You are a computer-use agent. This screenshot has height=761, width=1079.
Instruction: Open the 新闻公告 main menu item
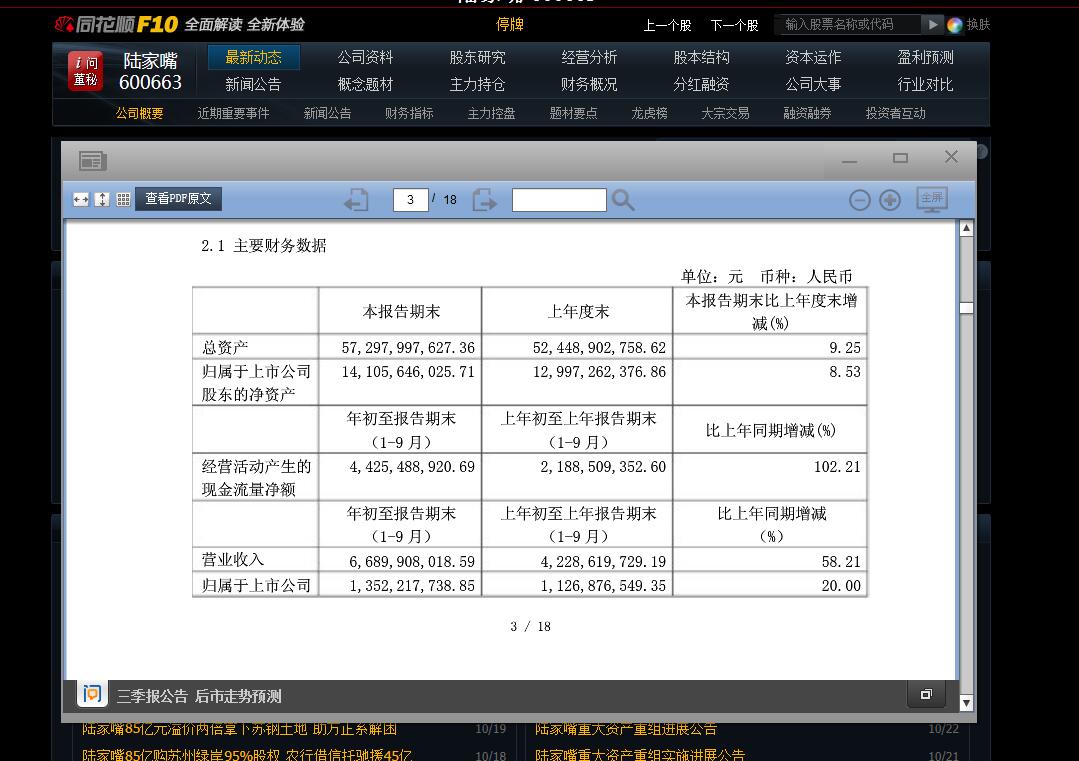253,85
